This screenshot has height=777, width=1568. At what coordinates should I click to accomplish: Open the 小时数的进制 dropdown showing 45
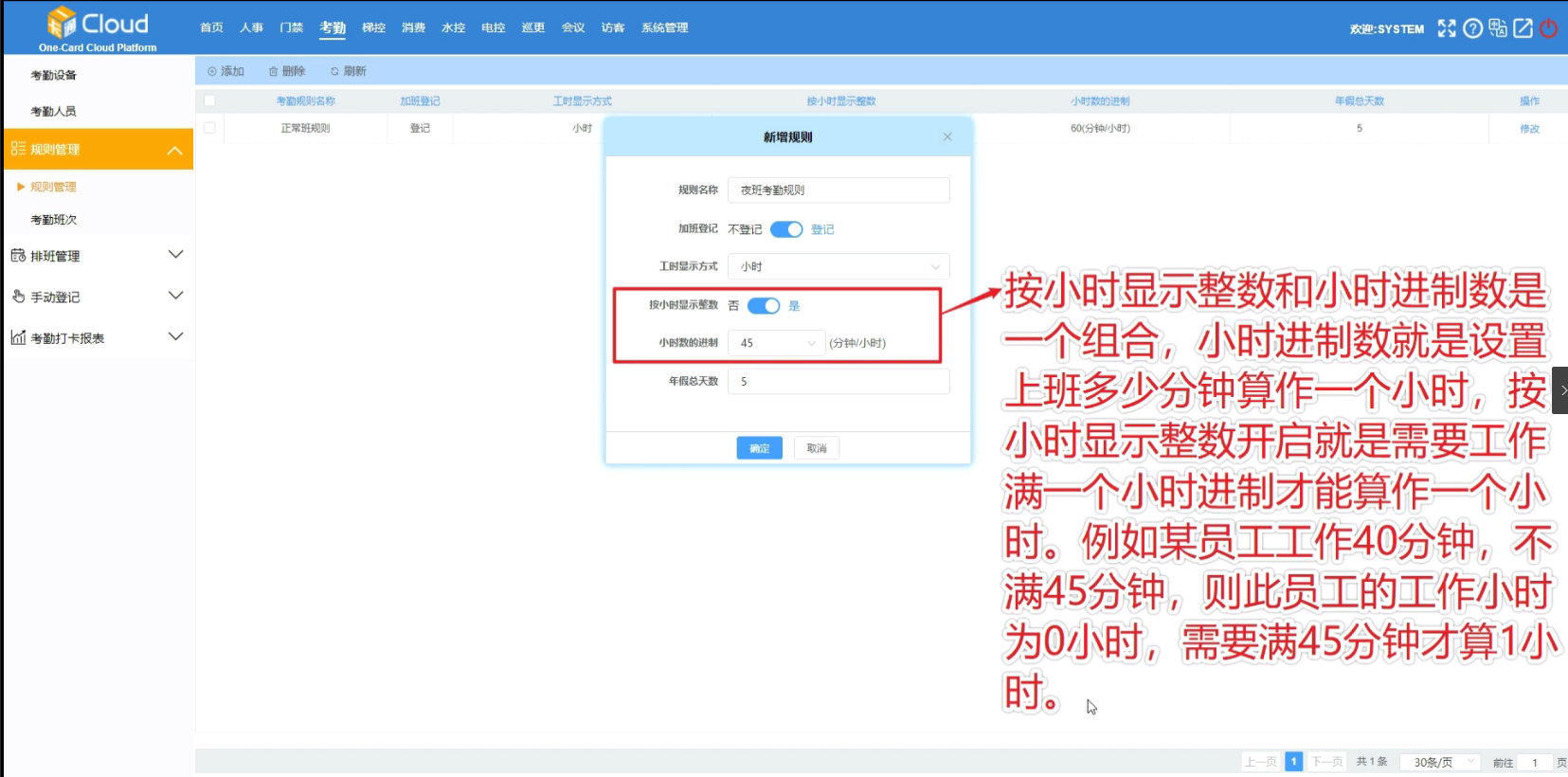(775, 343)
